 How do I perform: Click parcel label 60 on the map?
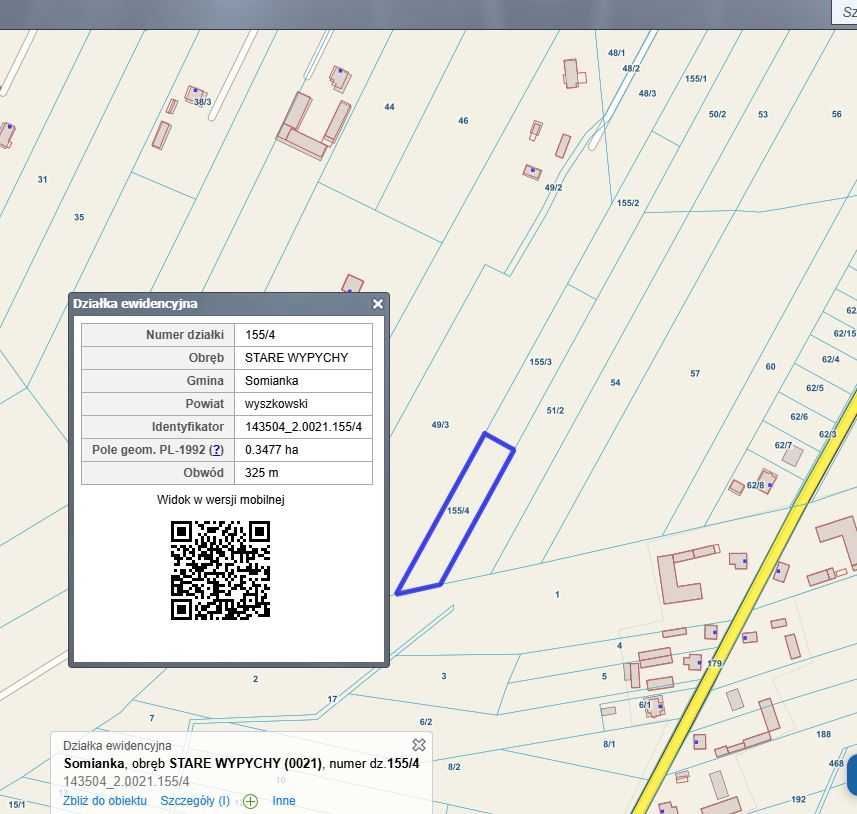point(770,366)
